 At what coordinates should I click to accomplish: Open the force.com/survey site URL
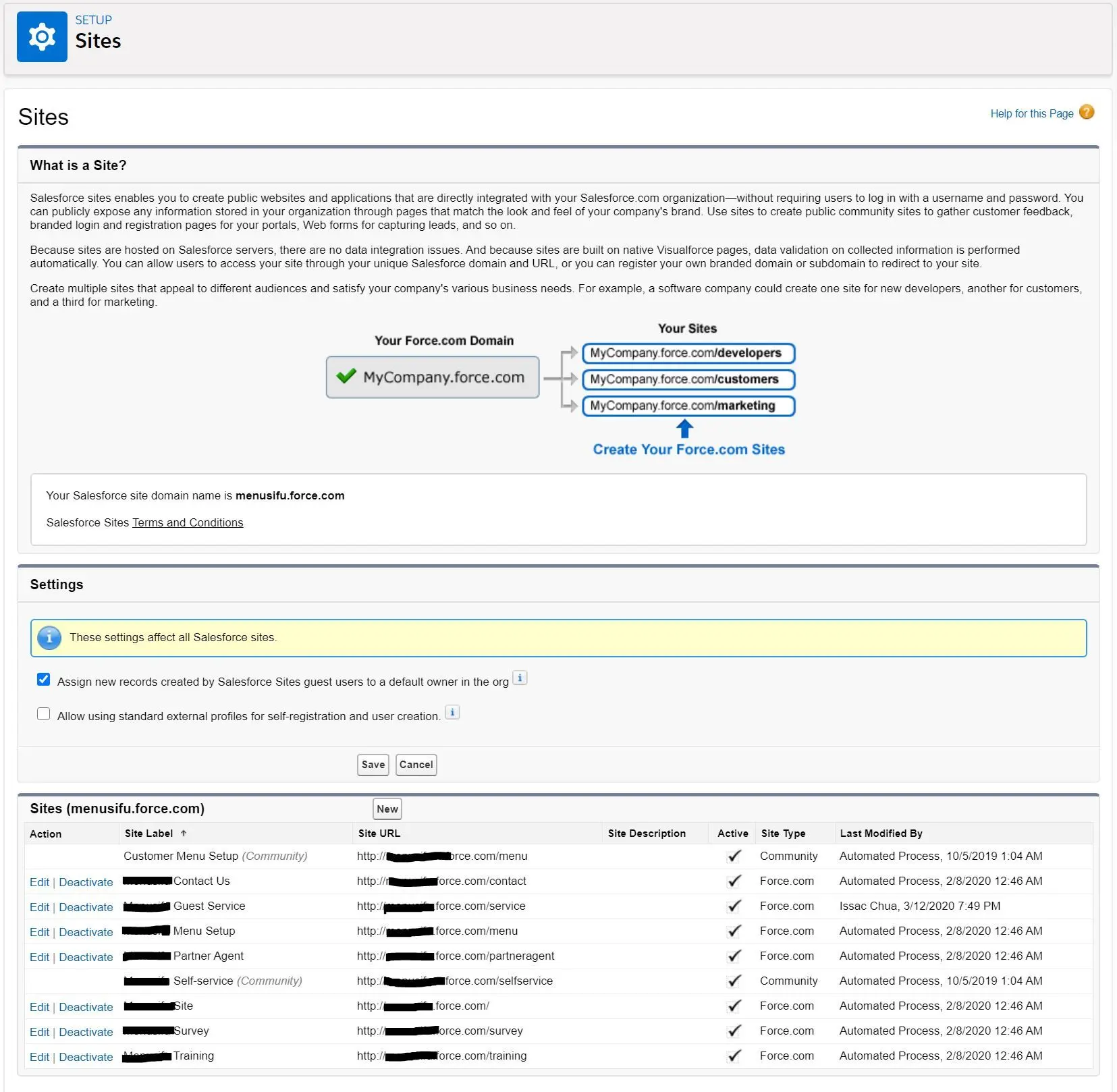pos(440,1031)
